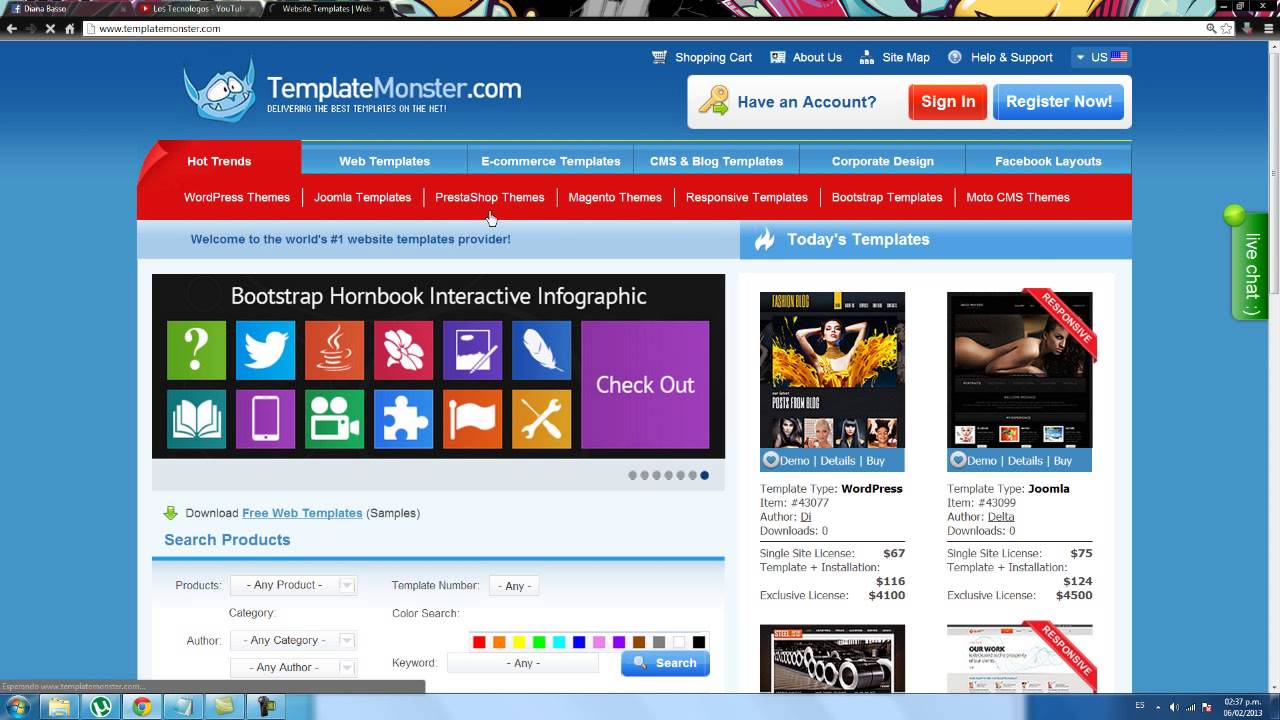The height and width of the screenshot is (720, 1280).
Task: Open File Explorer from the taskbar
Action: pyautogui.click(x=60, y=706)
